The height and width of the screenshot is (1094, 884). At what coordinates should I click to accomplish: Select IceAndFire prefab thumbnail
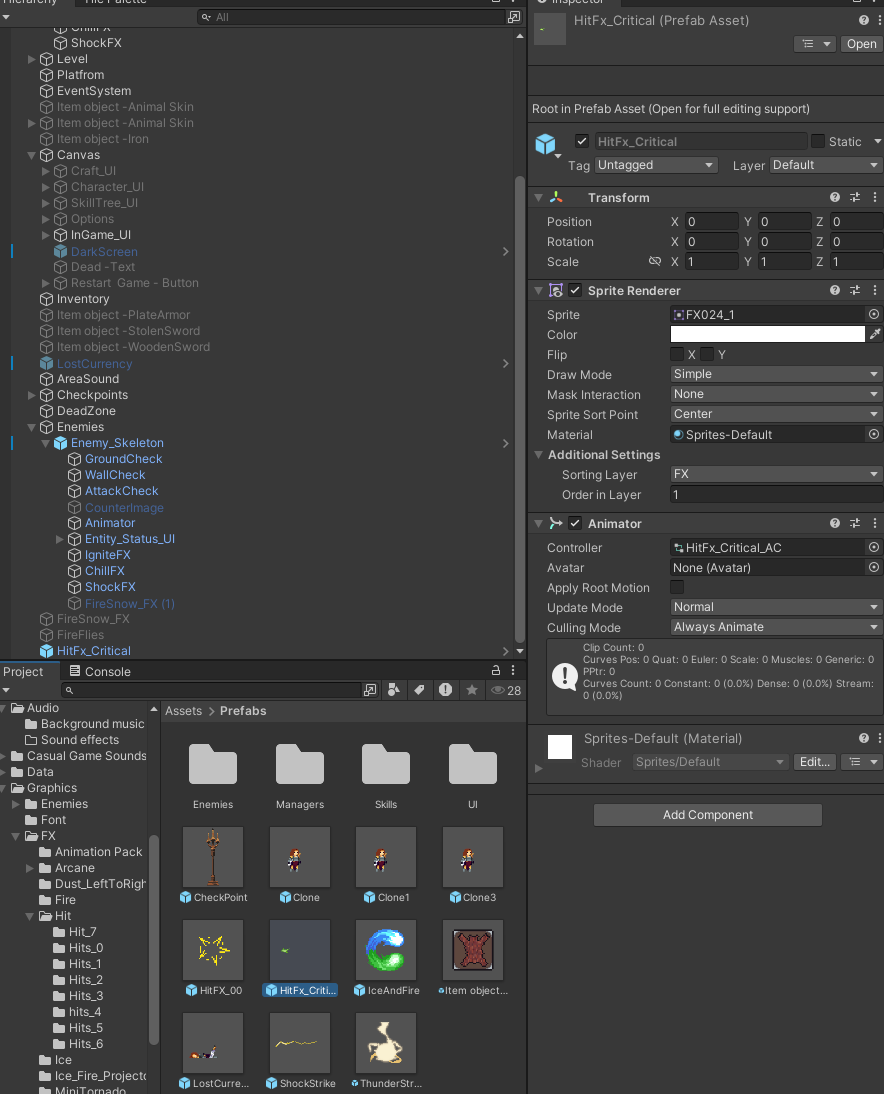point(386,950)
